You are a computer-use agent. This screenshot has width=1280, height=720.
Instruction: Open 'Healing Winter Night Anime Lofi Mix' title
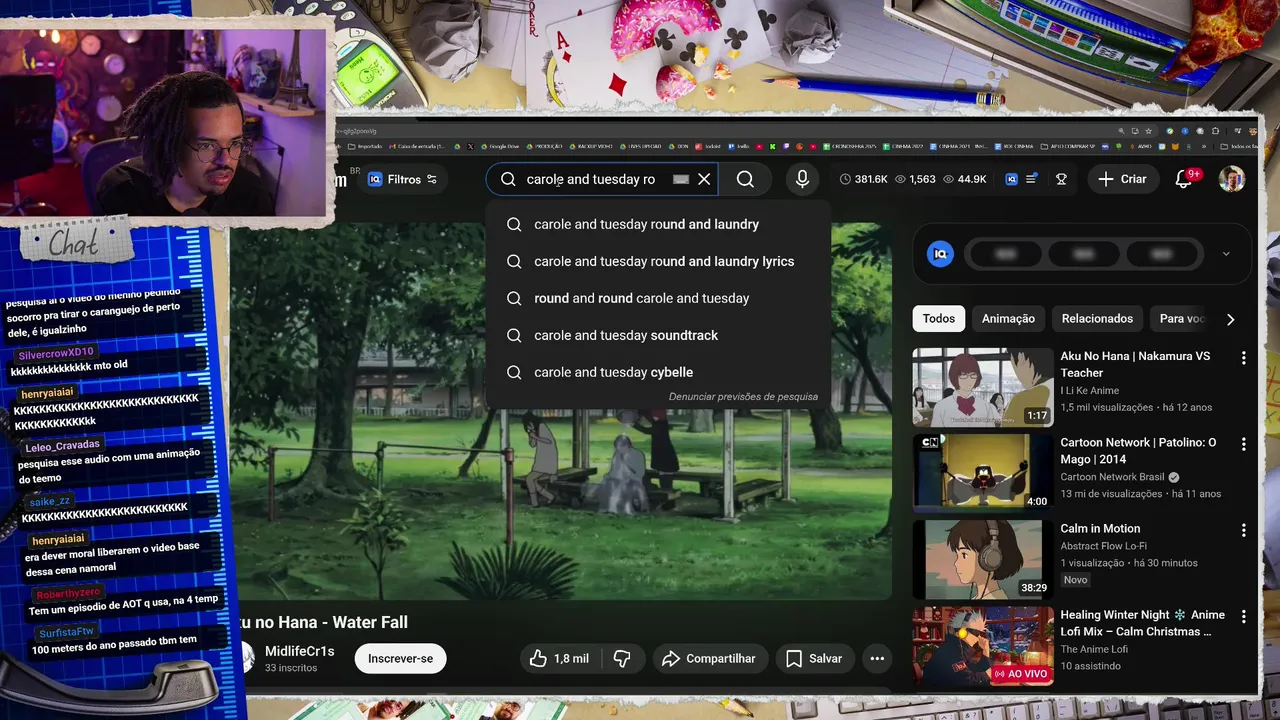coord(1142,623)
